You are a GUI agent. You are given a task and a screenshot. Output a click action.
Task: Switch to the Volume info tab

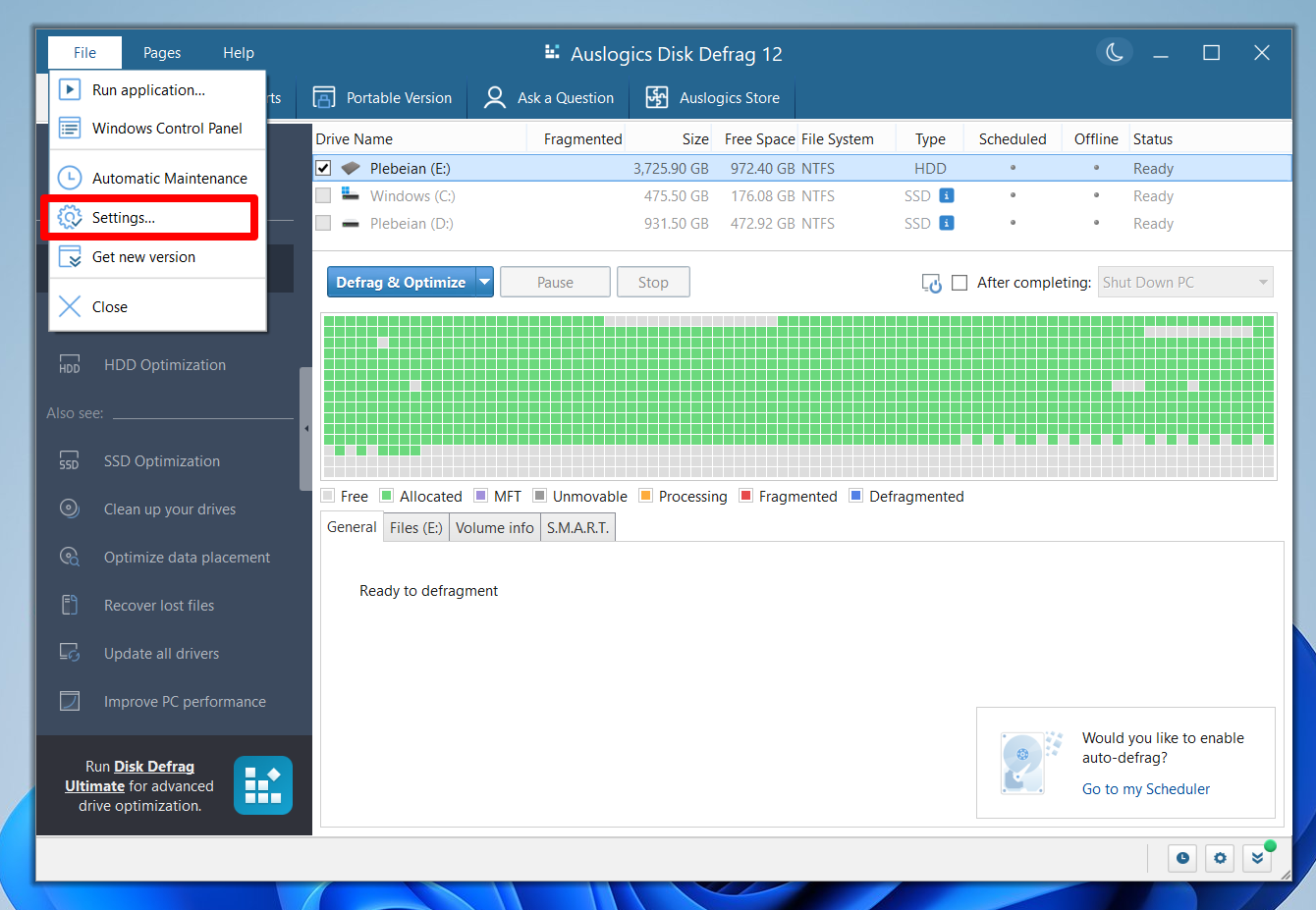[x=494, y=527]
